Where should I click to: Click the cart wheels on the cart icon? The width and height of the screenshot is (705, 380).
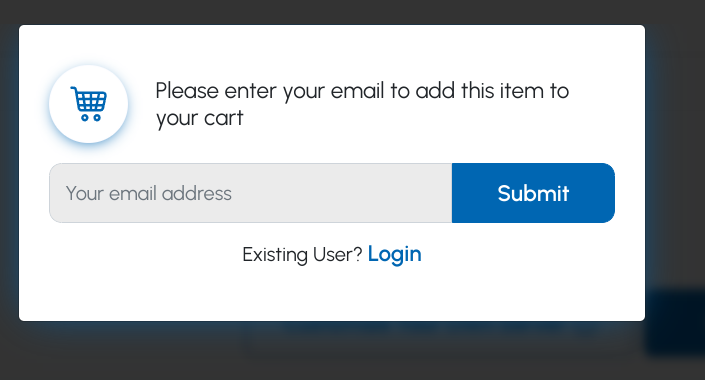coord(91,118)
